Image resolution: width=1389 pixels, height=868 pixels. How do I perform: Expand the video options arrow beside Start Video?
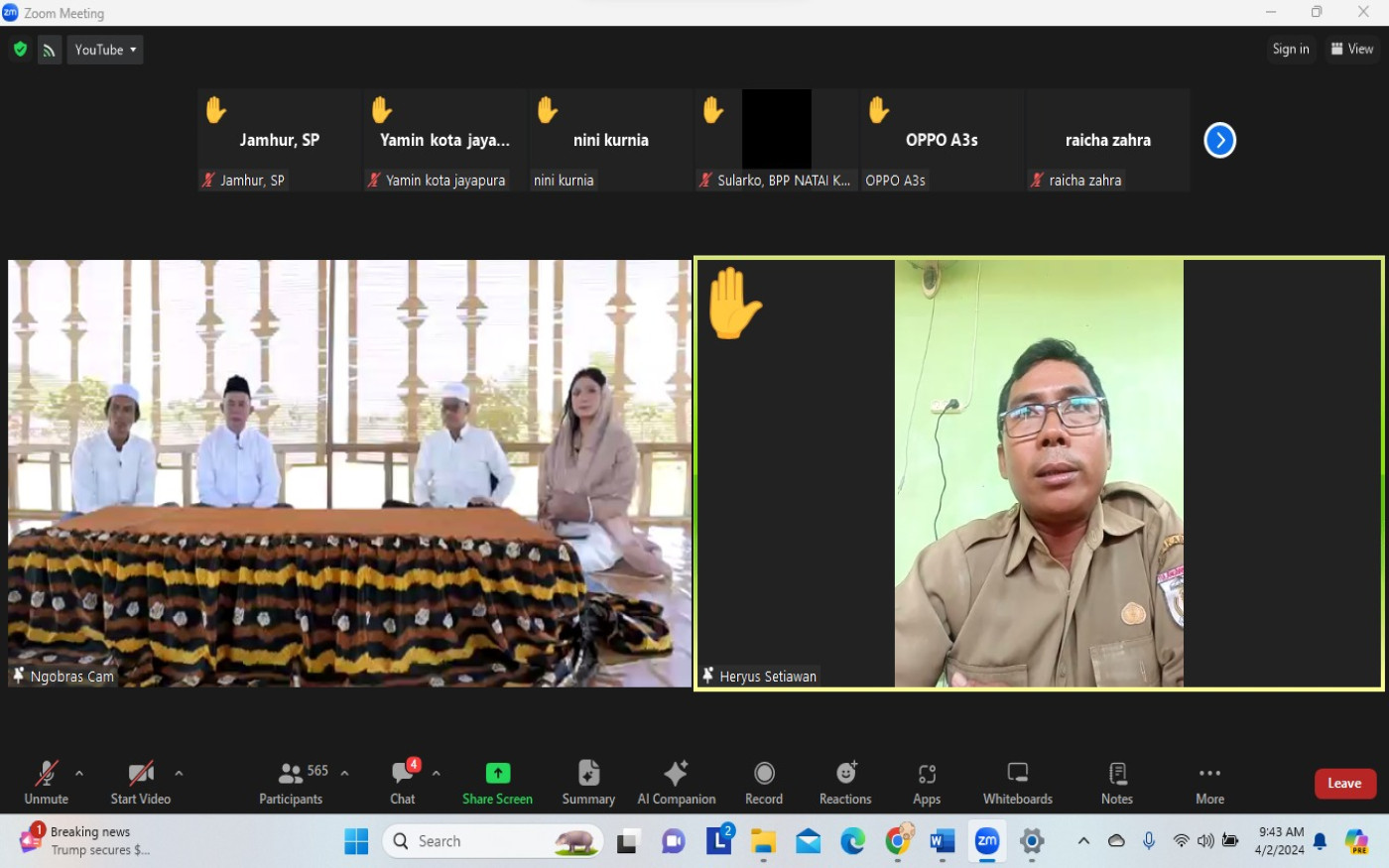click(179, 773)
